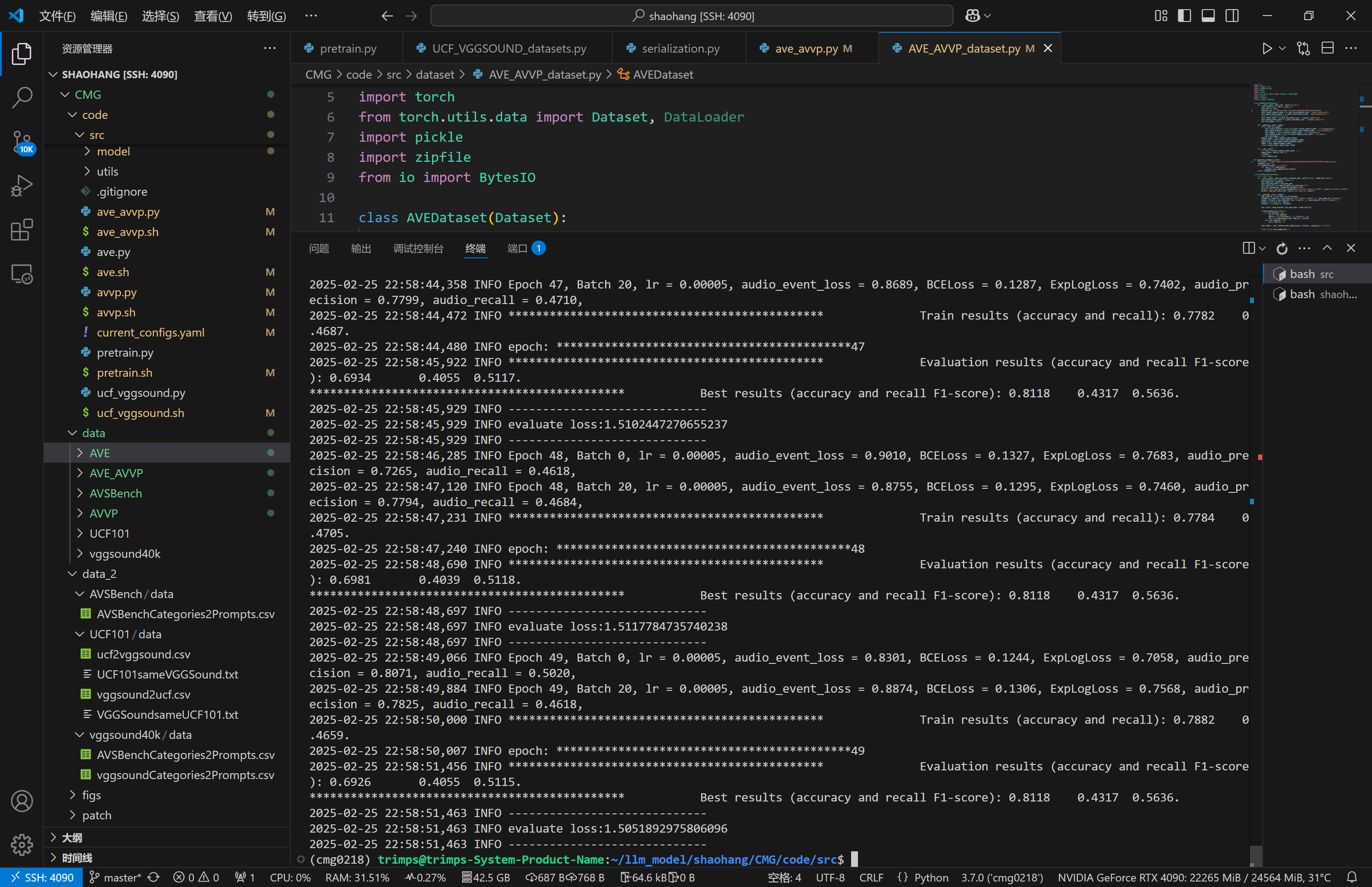Open Run and Debug view

(x=22, y=186)
